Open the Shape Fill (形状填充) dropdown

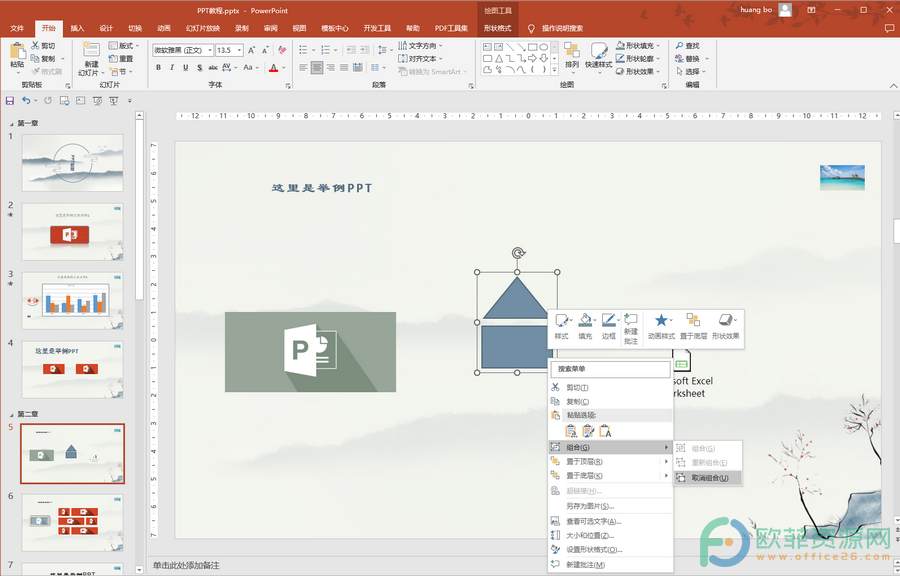[x=638, y=45]
